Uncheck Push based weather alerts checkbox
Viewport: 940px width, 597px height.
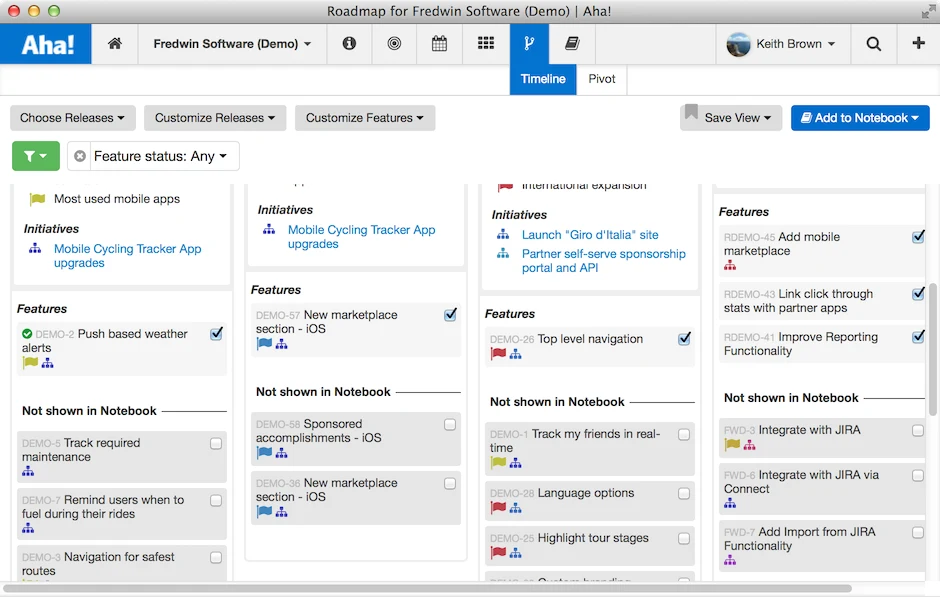216,334
